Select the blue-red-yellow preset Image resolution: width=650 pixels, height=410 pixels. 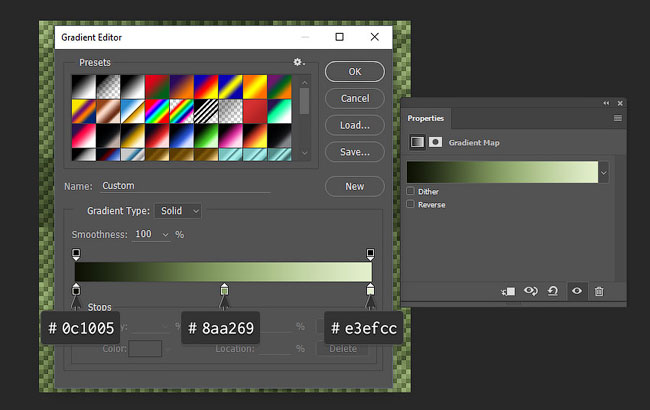point(206,87)
